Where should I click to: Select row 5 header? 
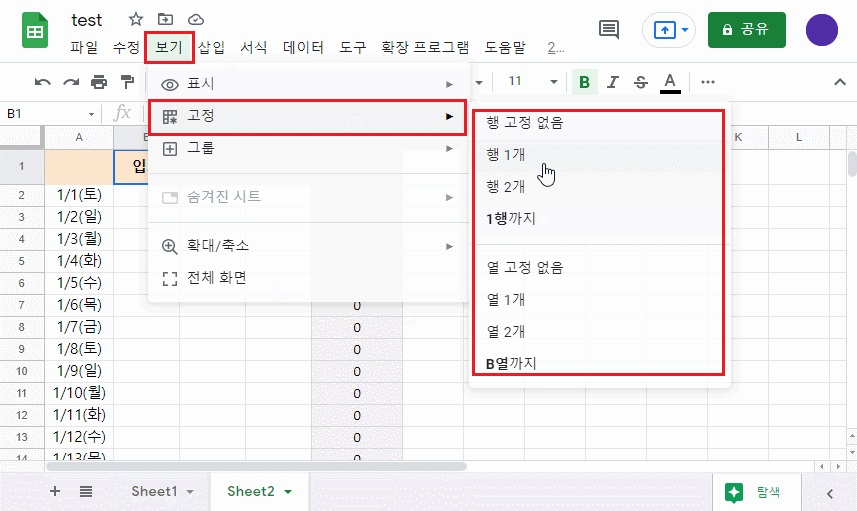pos(22,261)
